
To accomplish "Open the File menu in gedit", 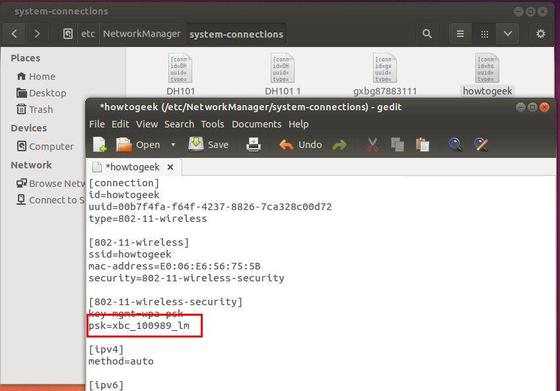I will [97, 124].
